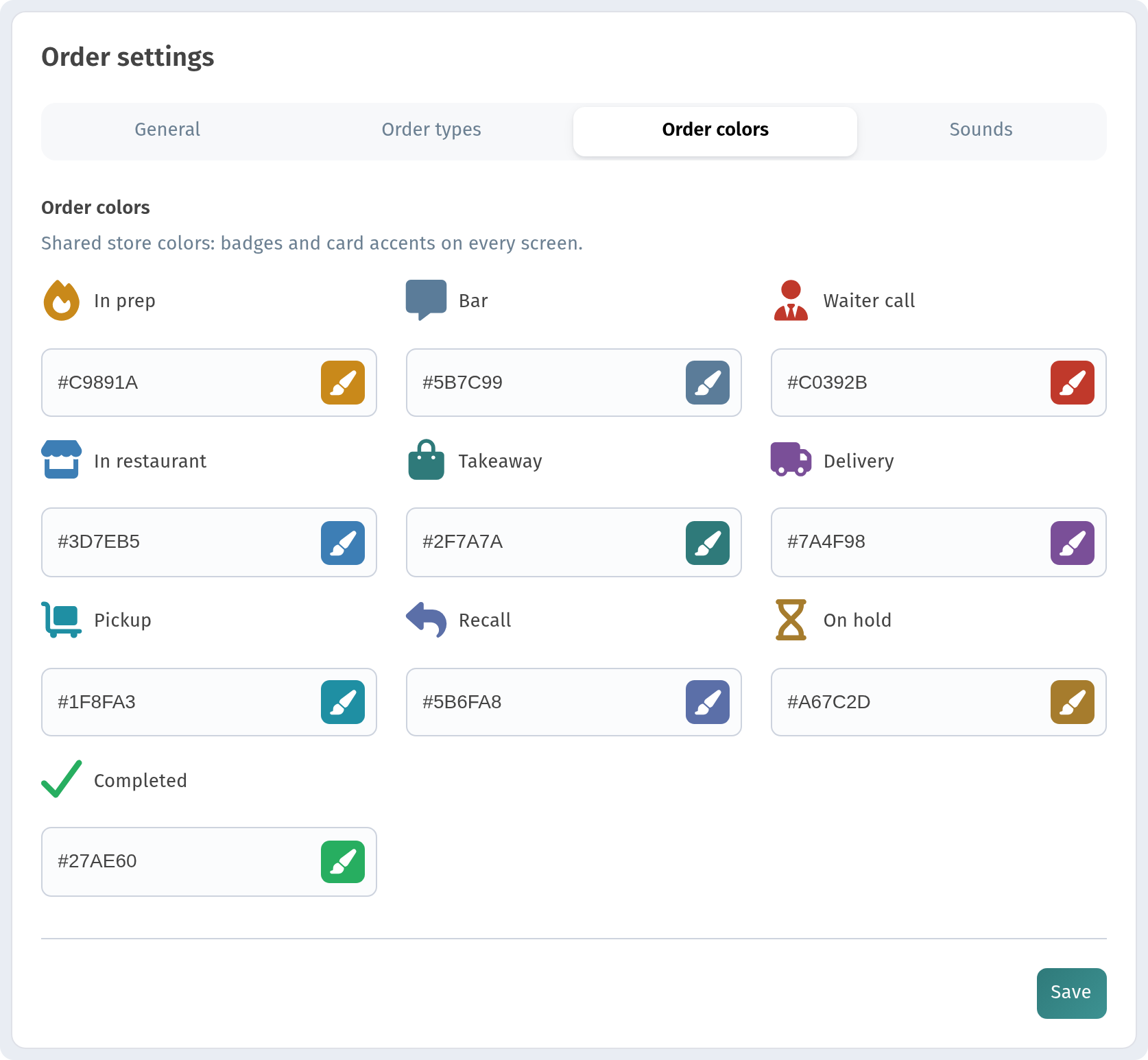Click the Pickup cart icon
The height and width of the screenshot is (1060, 1148).
point(62,620)
